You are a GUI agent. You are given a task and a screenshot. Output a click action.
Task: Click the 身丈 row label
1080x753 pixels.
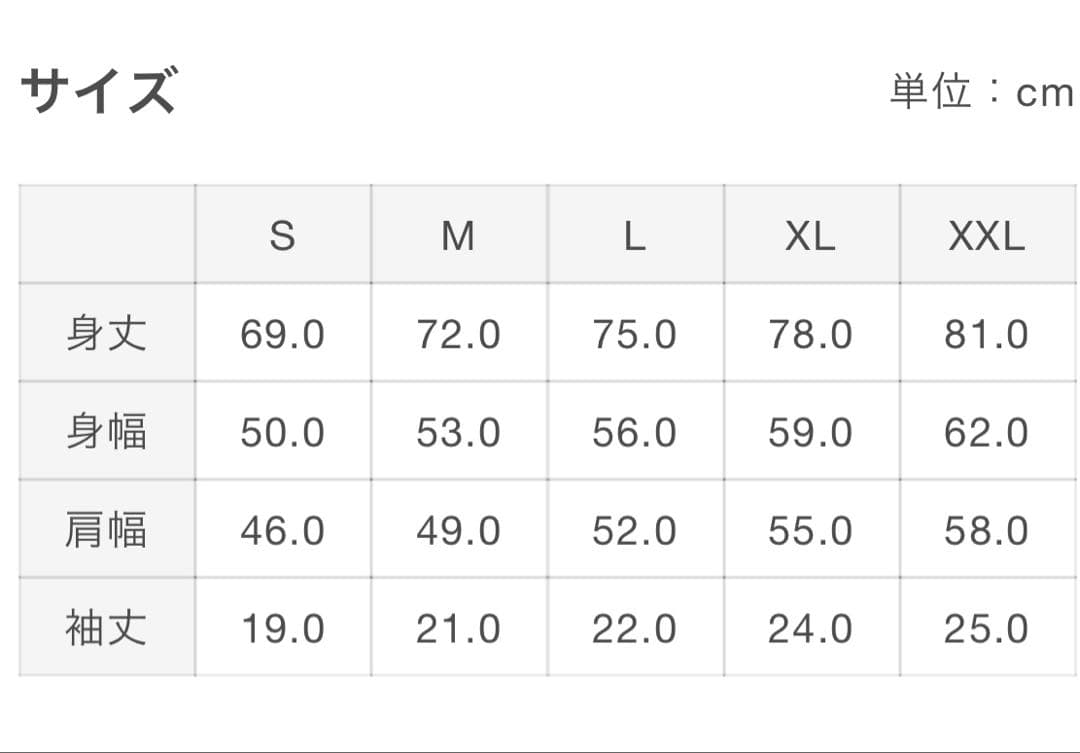point(106,334)
